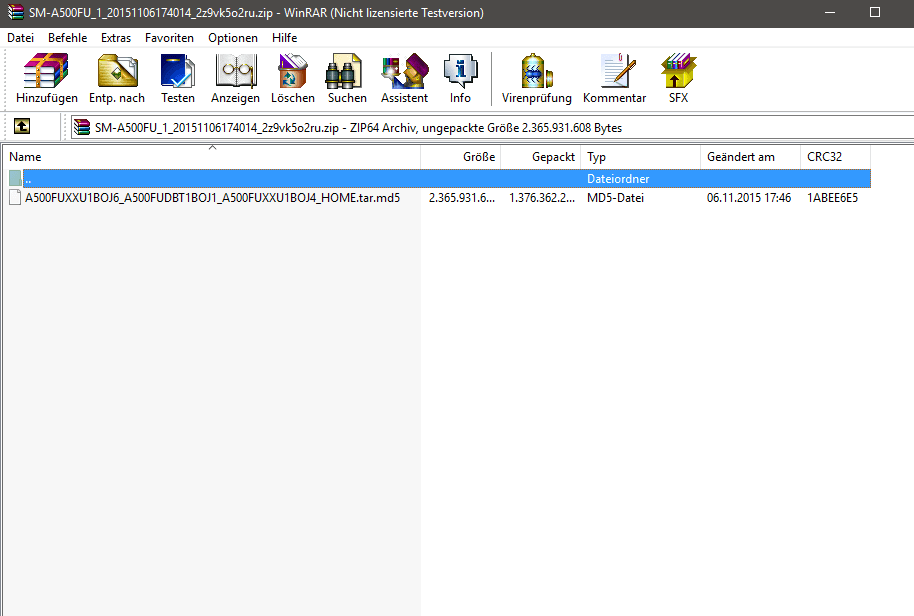Viewport: 914px width, 616px height.
Task: Open the Kommentar comment icon
Action: pyautogui.click(x=617, y=71)
